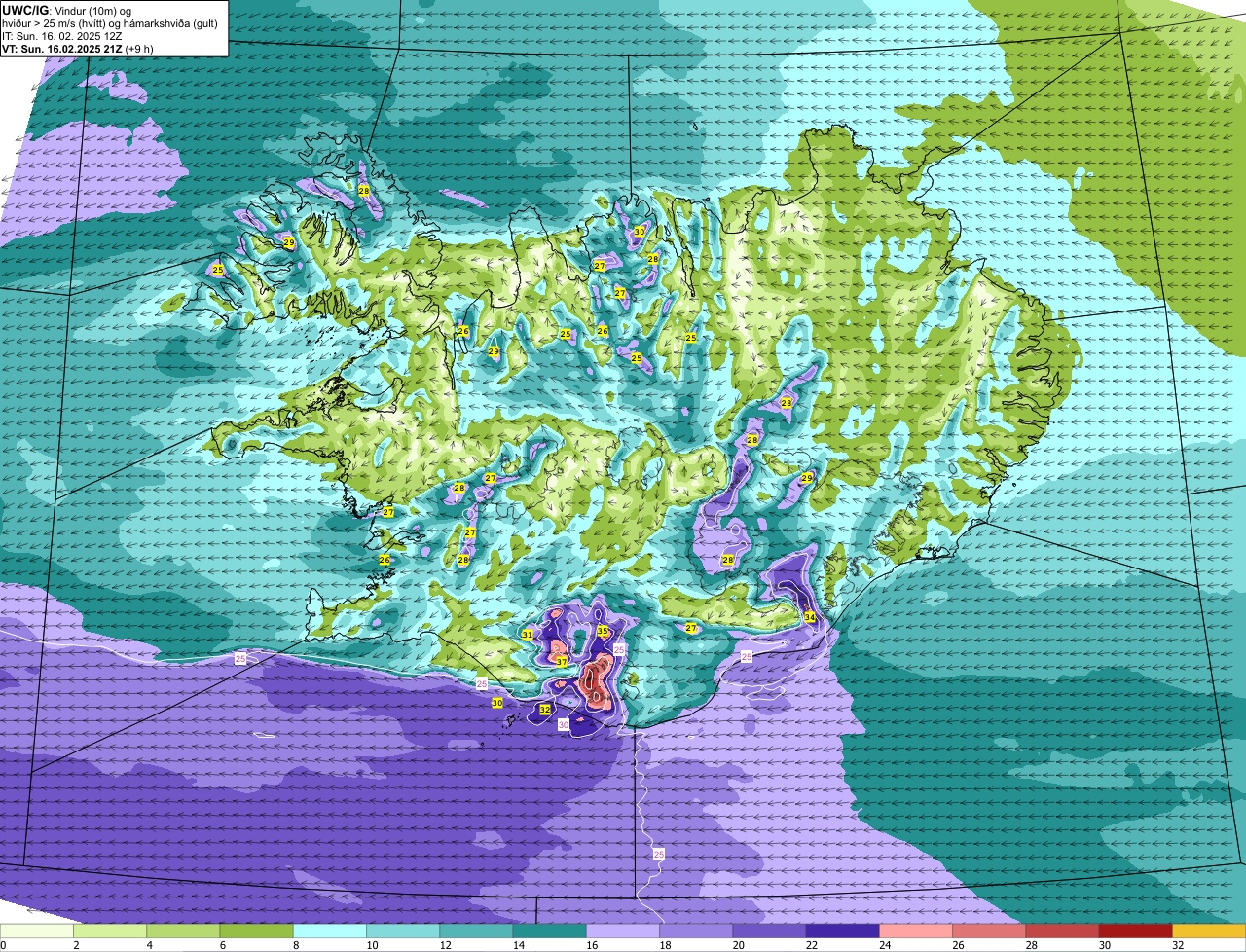Click the yellow 34 gust label
Screen dimensions: 1246x952
[810, 617]
